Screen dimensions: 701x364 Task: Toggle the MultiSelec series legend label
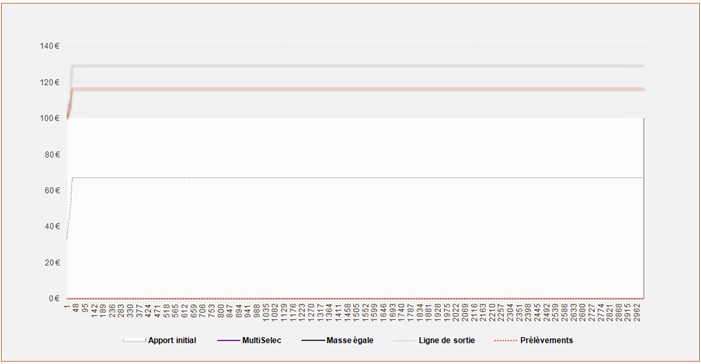(x=262, y=340)
